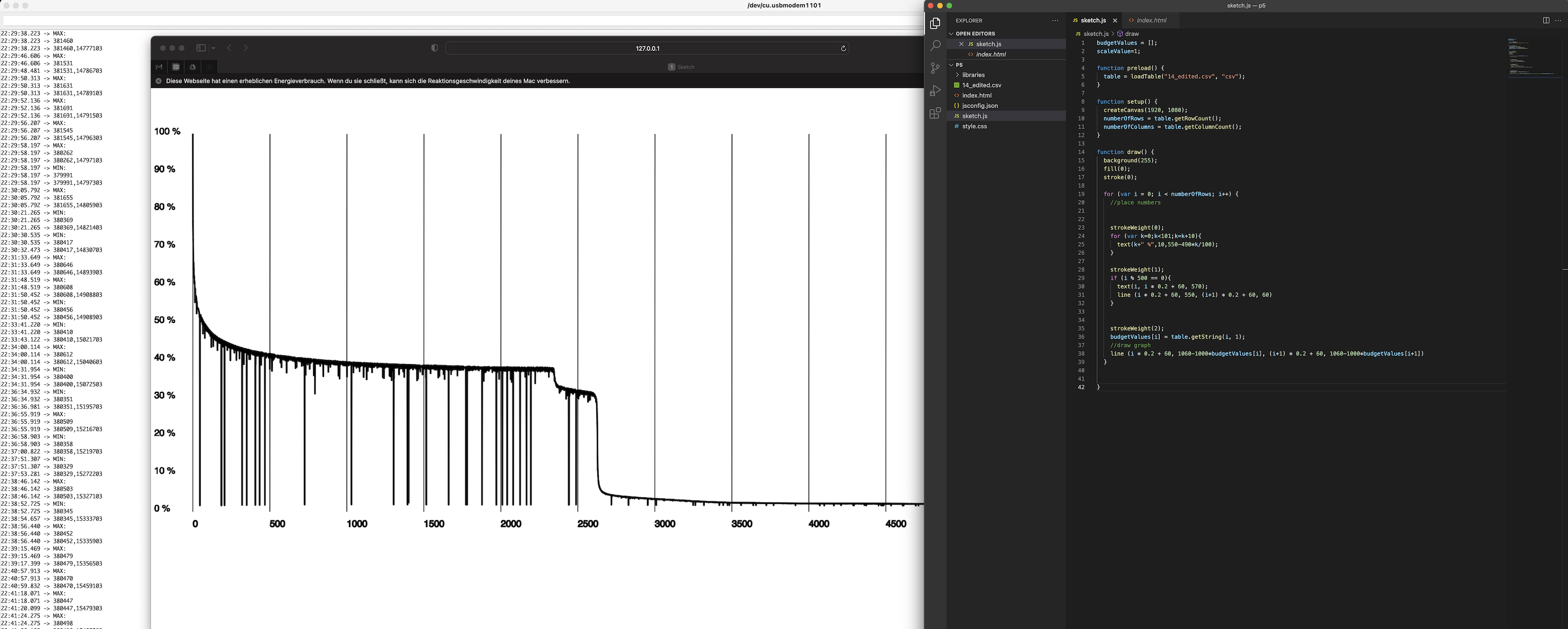Image resolution: width=1568 pixels, height=629 pixels.
Task: Click the Explorer panel more actions ellipsis
Action: pyautogui.click(x=1055, y=21)
